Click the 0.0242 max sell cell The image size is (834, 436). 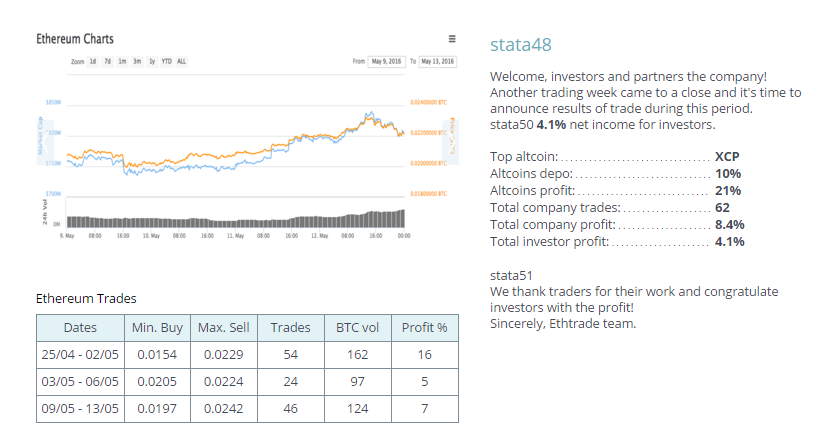pyautogui.click(x=224, y=409)
